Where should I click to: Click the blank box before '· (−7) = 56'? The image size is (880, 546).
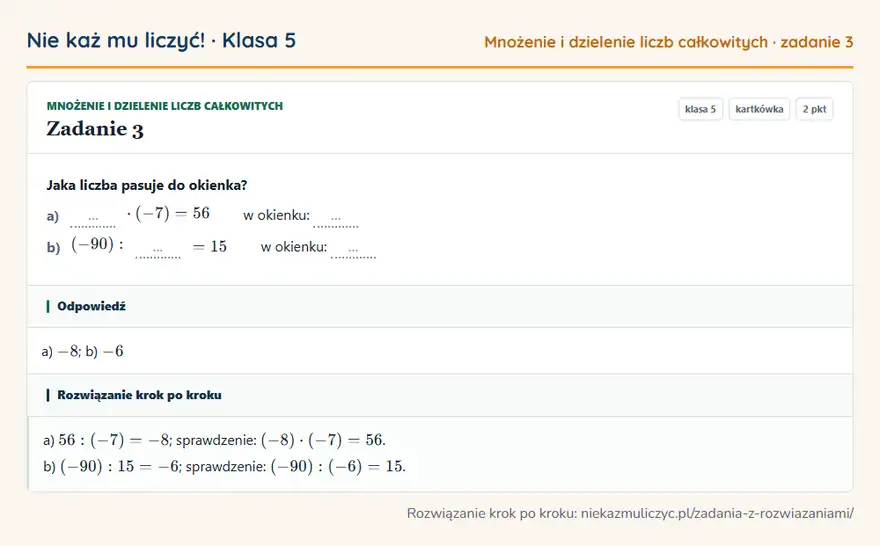pos(93,218)
